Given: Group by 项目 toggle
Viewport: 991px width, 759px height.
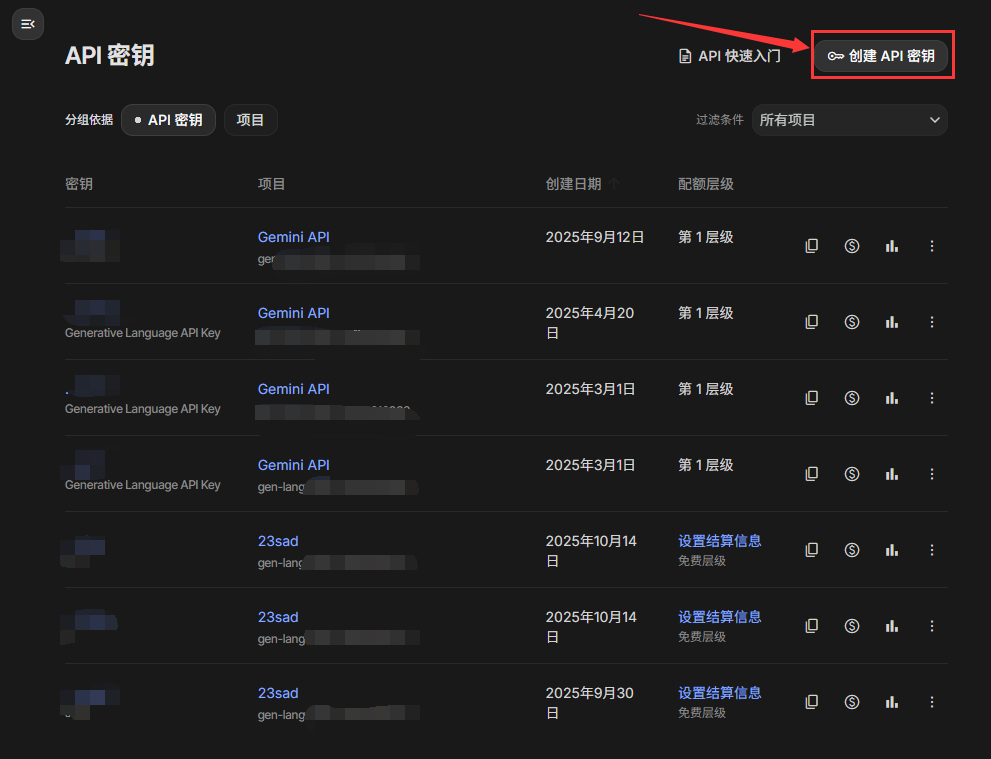Looking at the screenshot, I should tap(250, 120).
